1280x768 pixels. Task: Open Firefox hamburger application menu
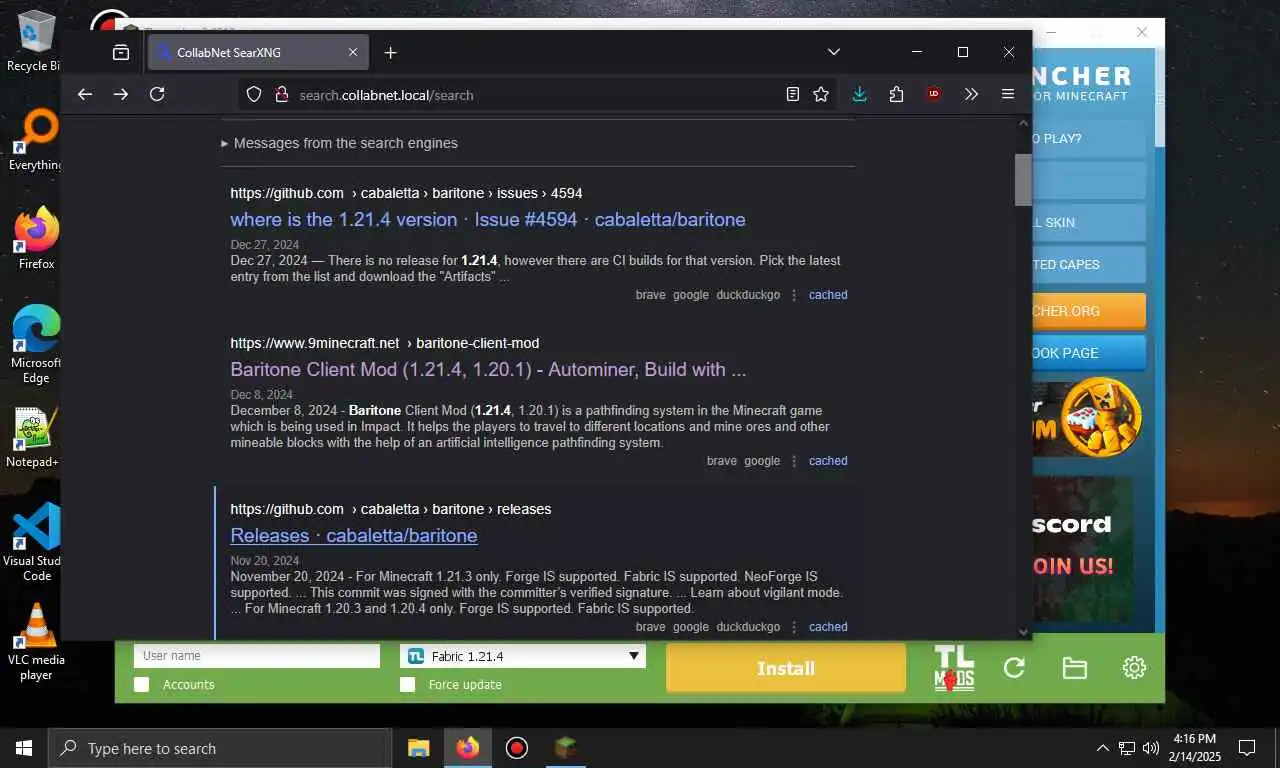(x=1008, y=94)
